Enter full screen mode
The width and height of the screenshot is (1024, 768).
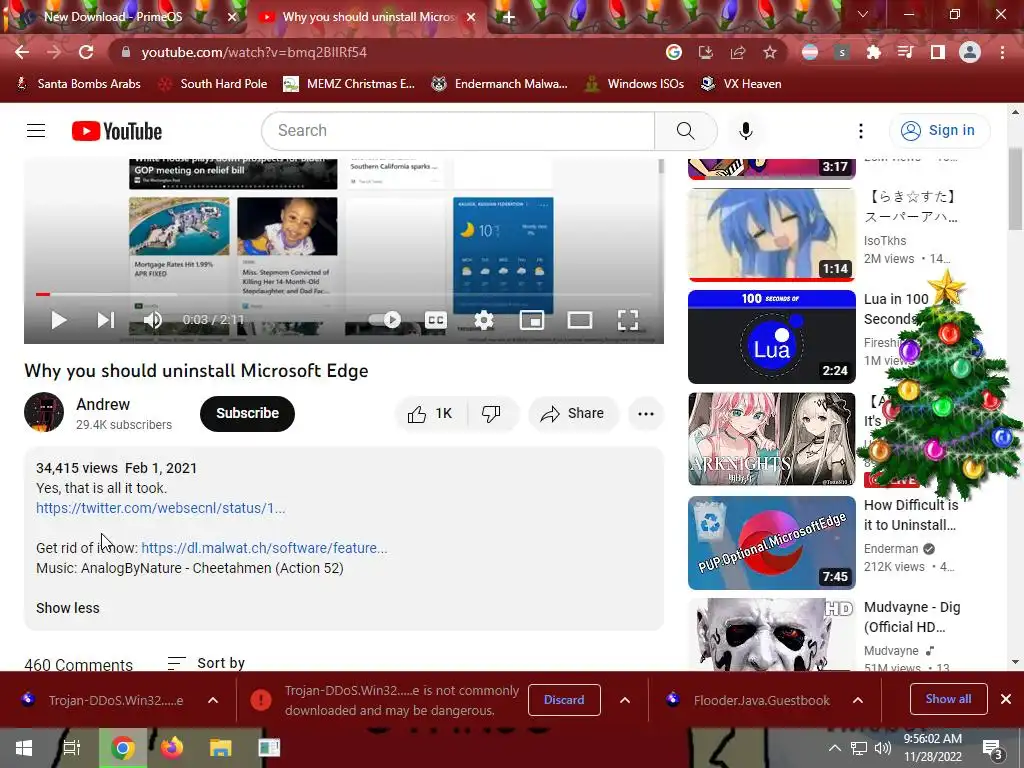[x=628, y=319]
